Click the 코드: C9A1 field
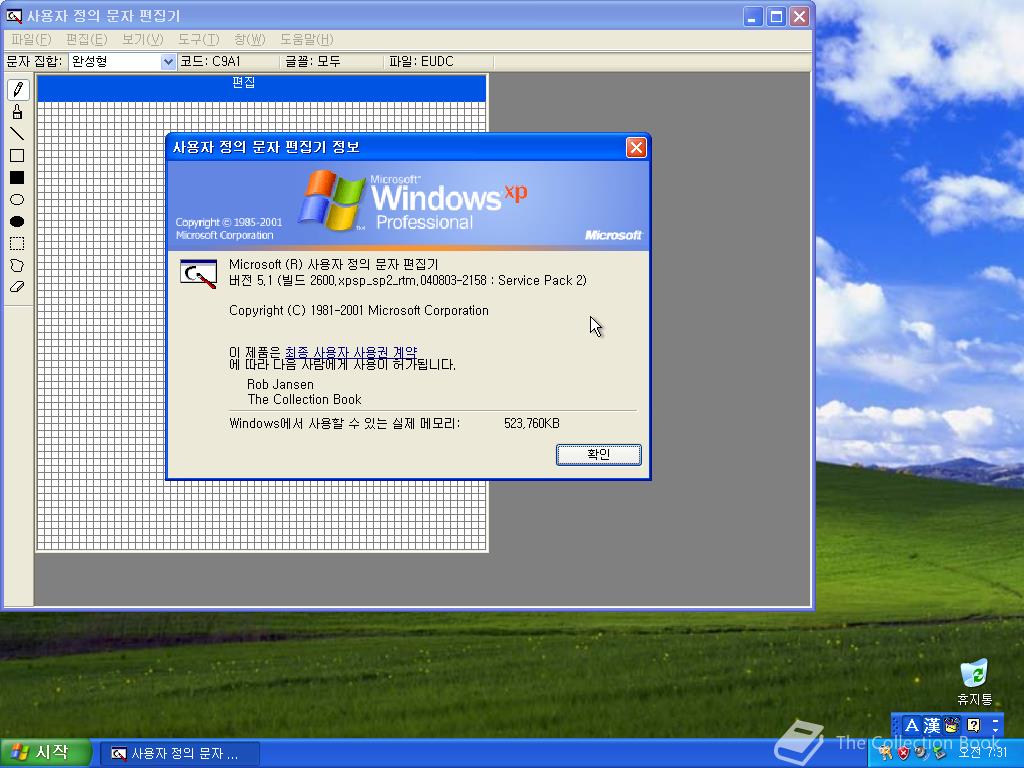The height and width of the screenshot is (768, 1024). (x=229, y=62)
